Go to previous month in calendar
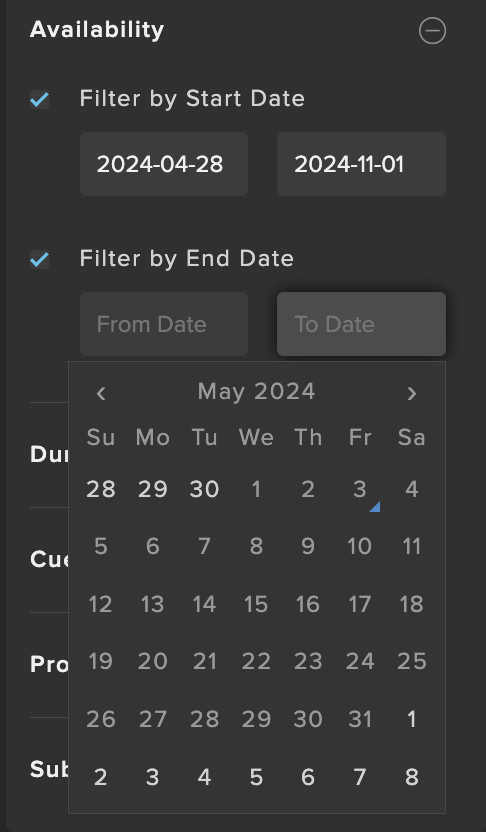 tap(101, 393)
